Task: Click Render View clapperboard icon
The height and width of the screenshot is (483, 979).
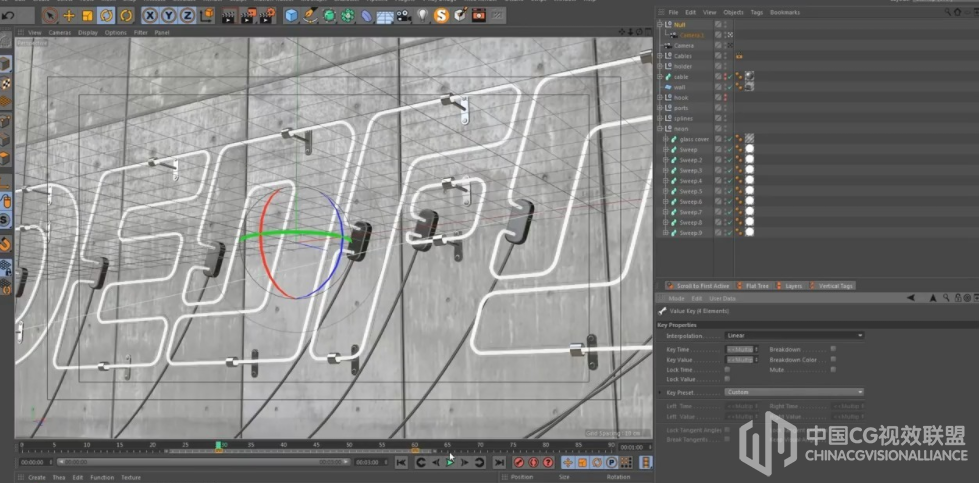Action: click(229, 16)
